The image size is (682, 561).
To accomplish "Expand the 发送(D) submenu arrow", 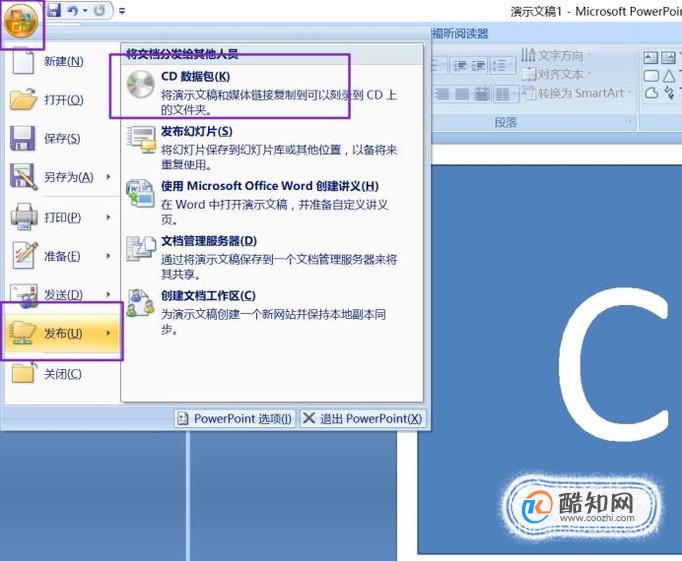I will [108, 294].
